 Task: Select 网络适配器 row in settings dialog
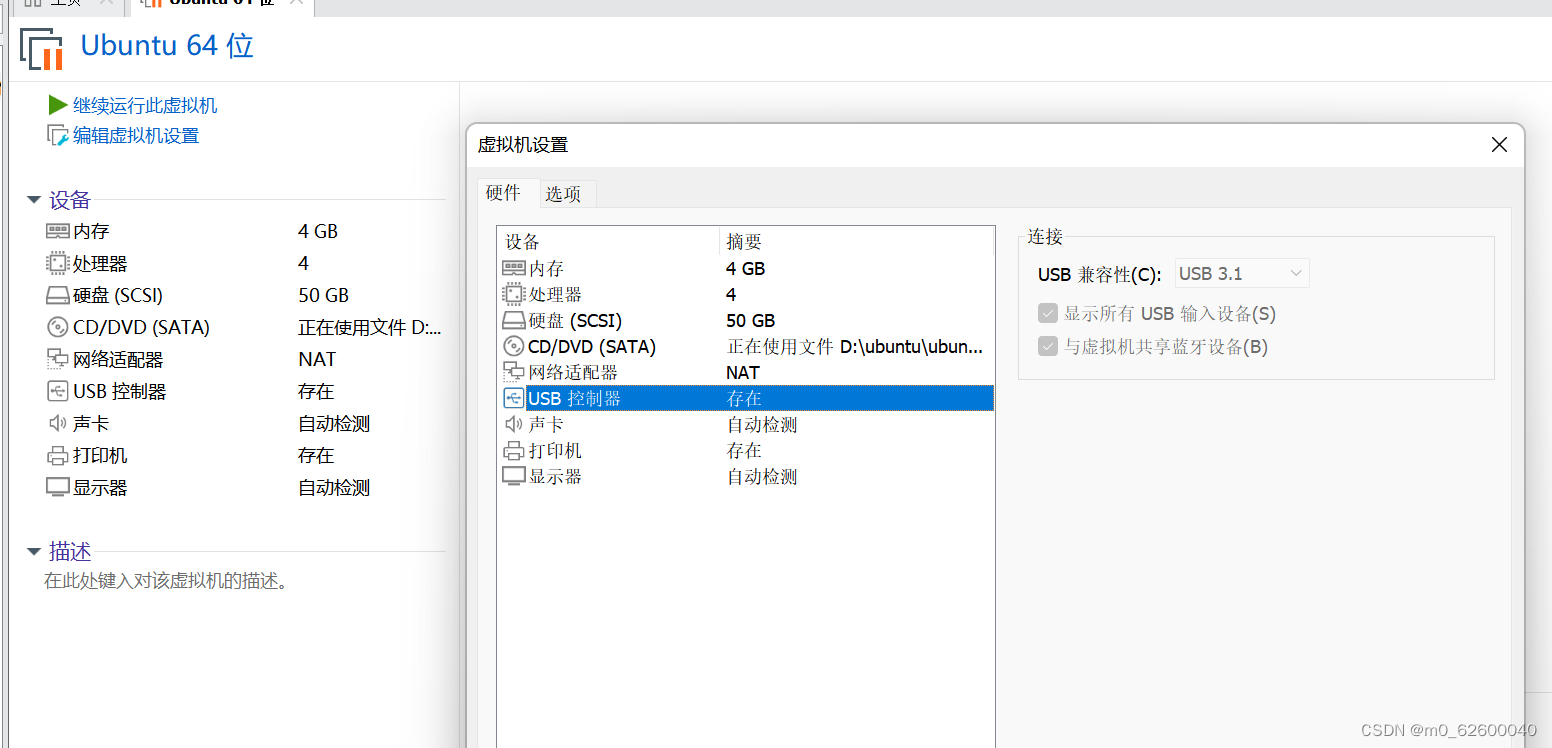pos(746,373)
